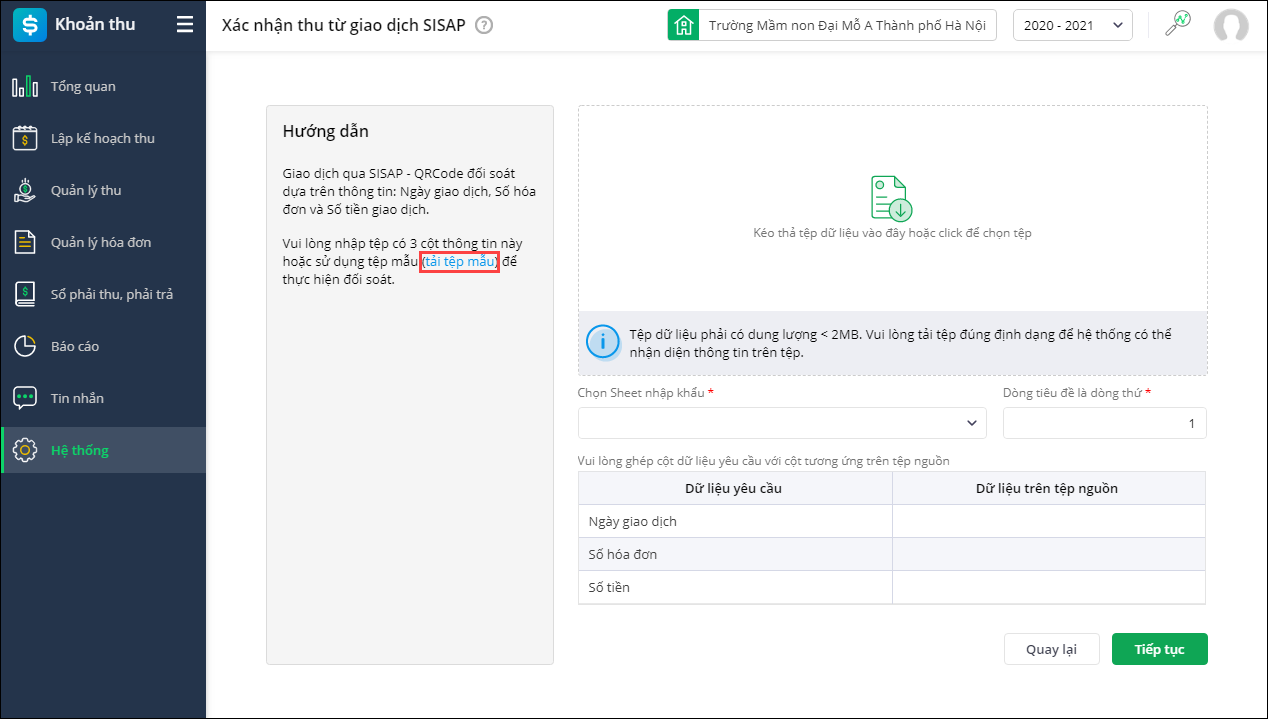Open Lập kế hoạch thu menu item
This screenshot has height=719, width=1268.
[x=104, y=138]
